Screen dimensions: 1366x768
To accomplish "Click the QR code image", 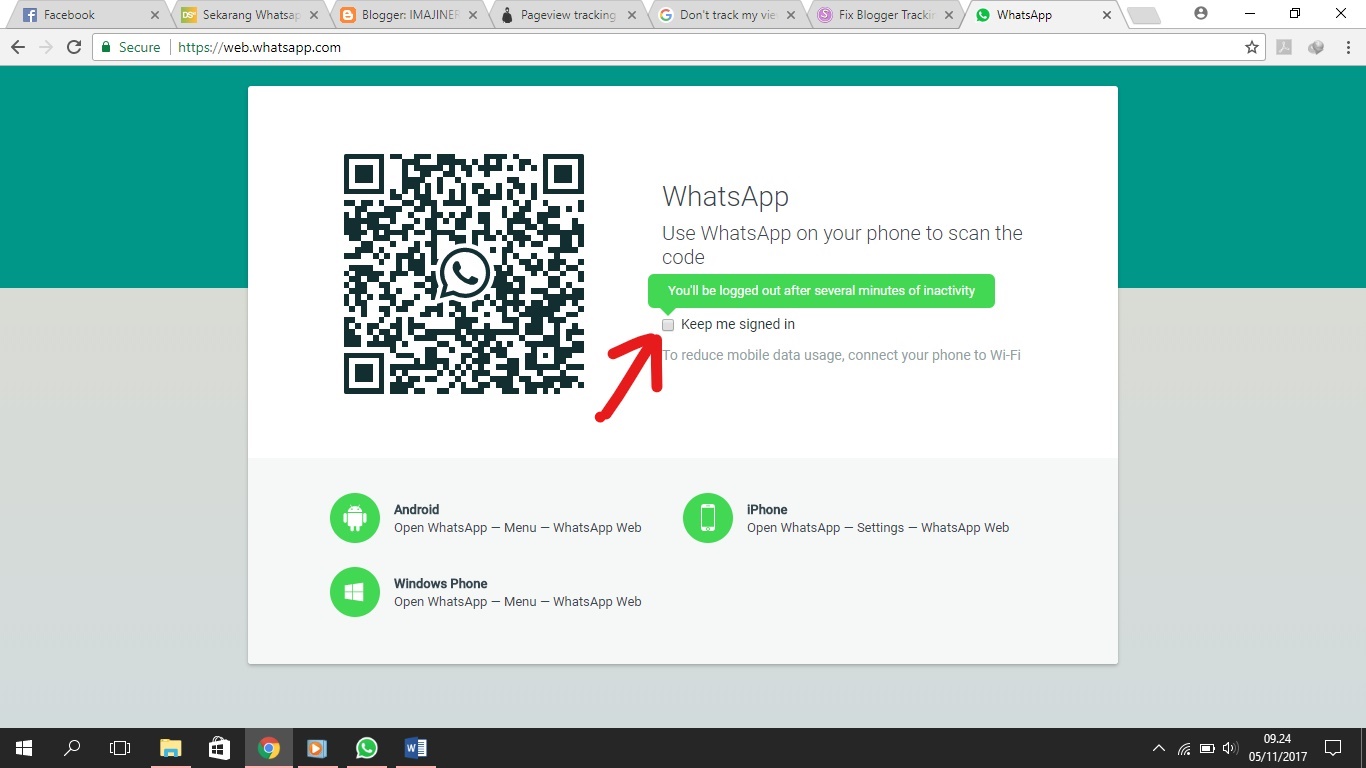I will click(x=464, y=274).
